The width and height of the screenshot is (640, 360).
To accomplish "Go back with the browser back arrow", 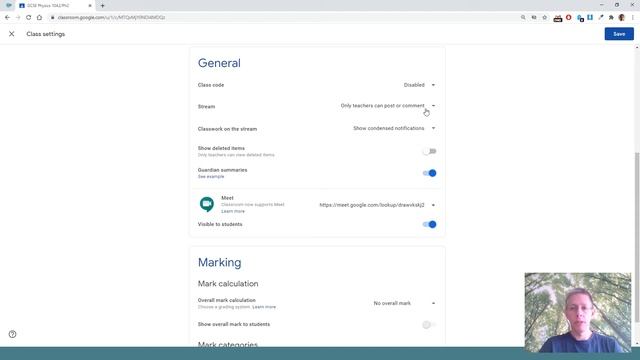I will 7,18.
